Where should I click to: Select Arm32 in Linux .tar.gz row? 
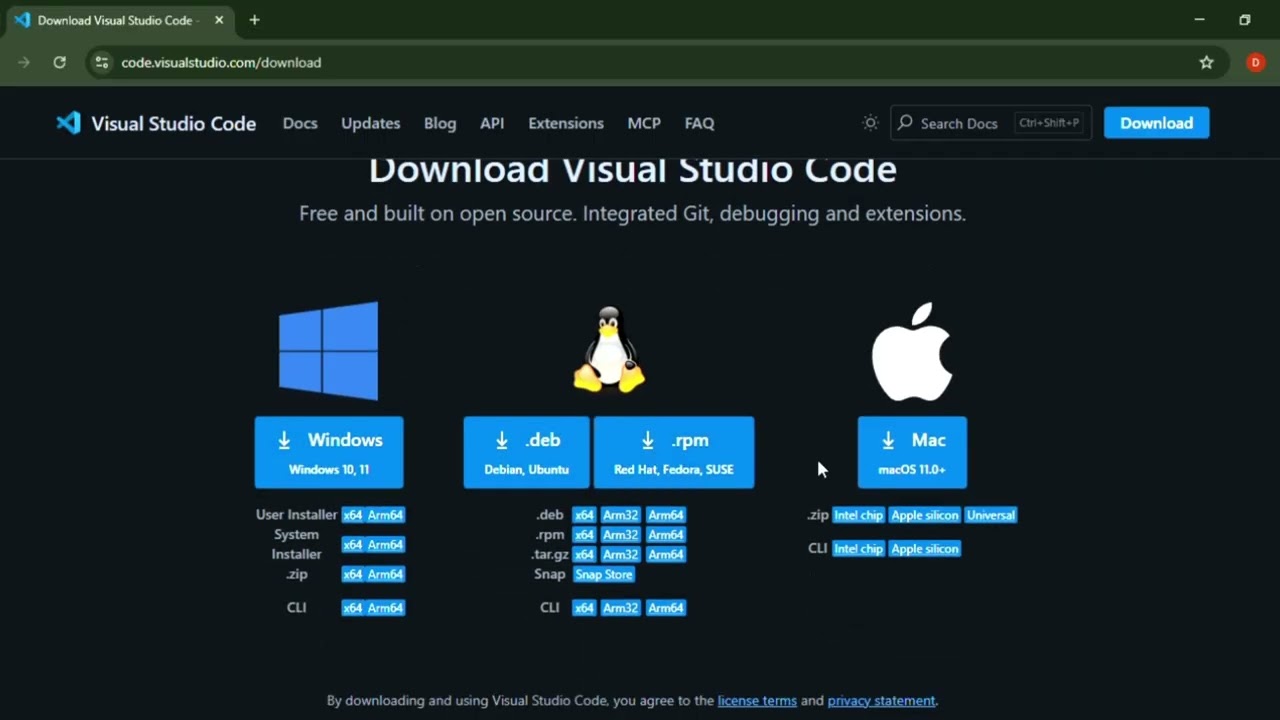(x=620, y=554)
